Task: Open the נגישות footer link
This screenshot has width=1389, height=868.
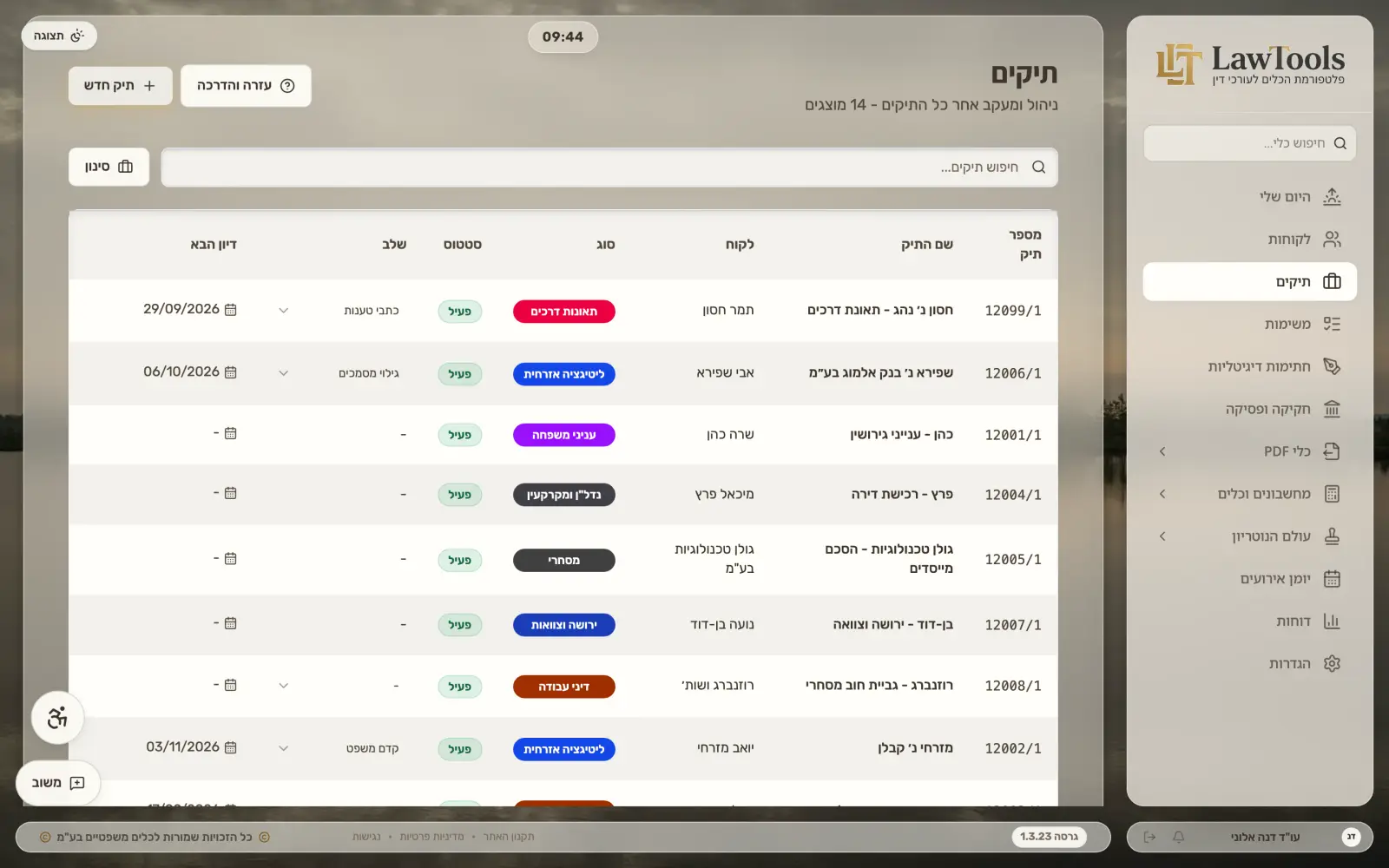Action: point(366,837)
